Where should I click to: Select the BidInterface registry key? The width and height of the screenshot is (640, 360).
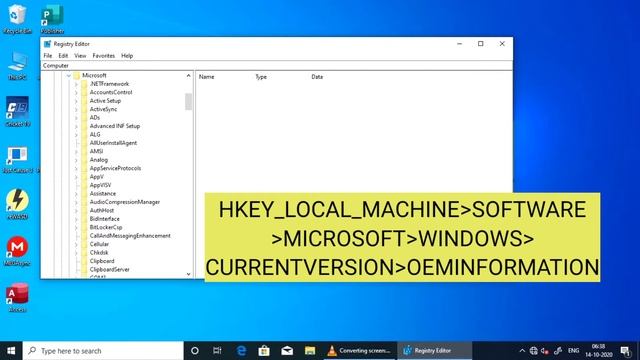click(x=104, y=219)
